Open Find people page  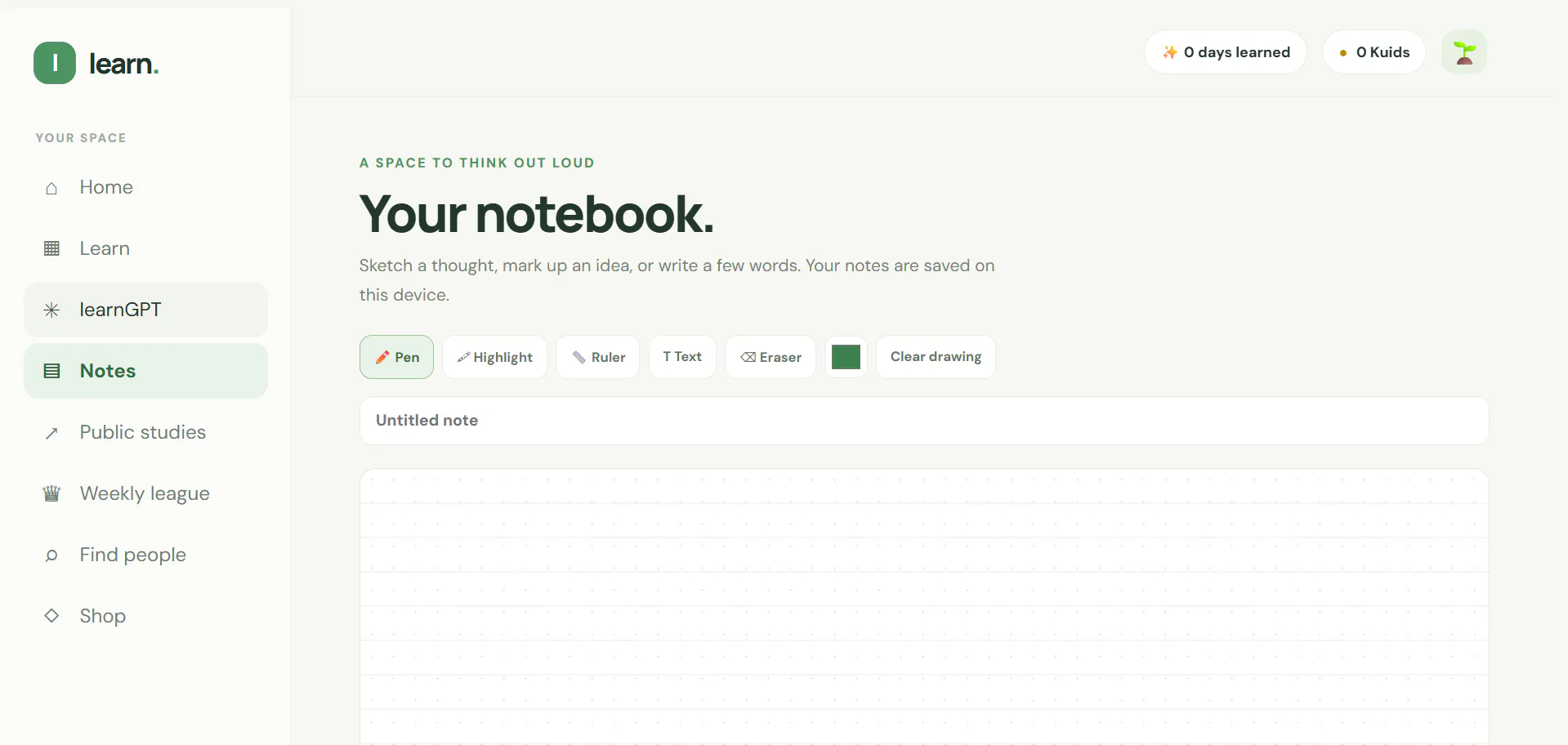tap(145, 555)
